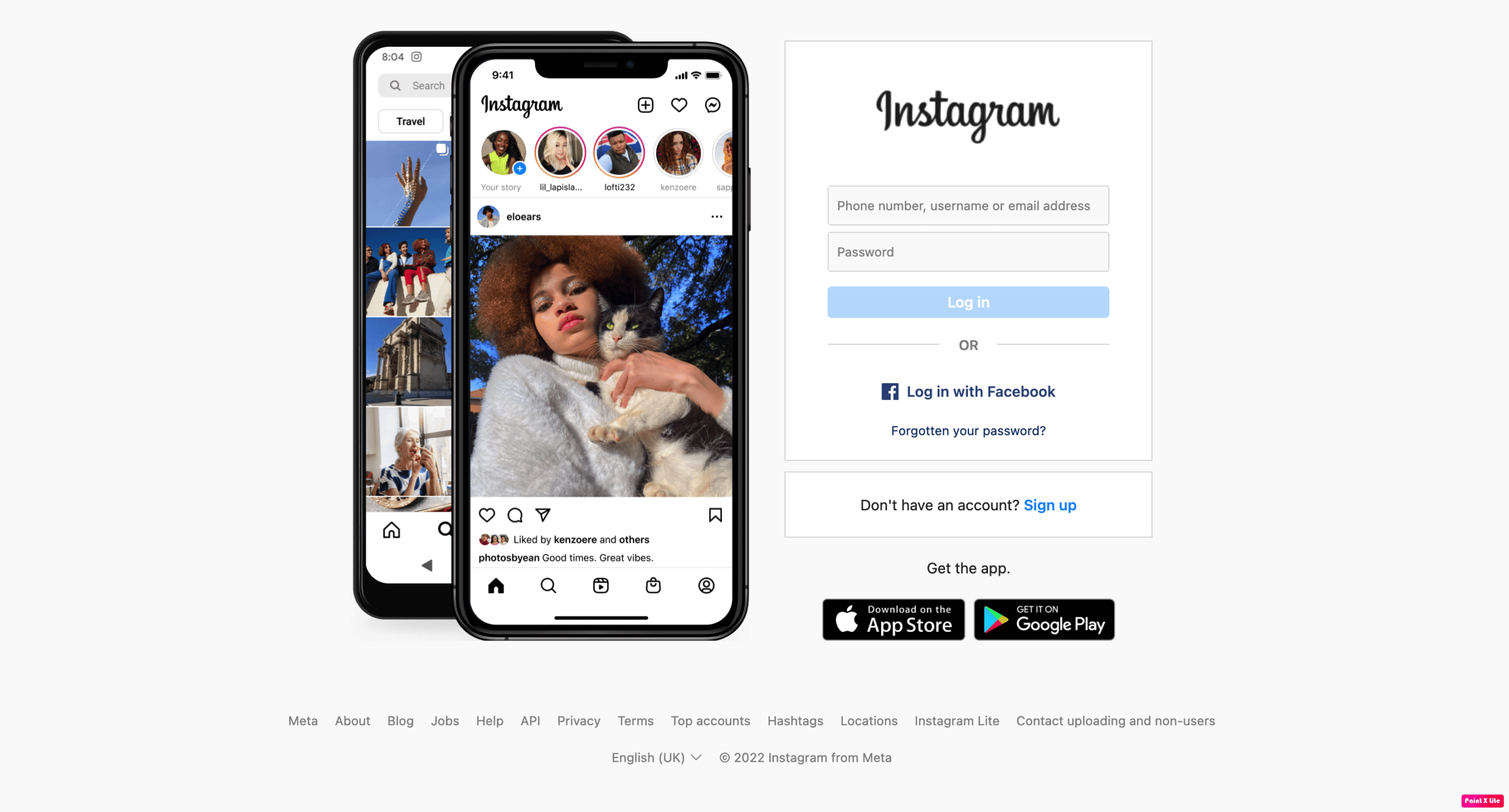Click the Privacy footer menu item

point(577,720)
